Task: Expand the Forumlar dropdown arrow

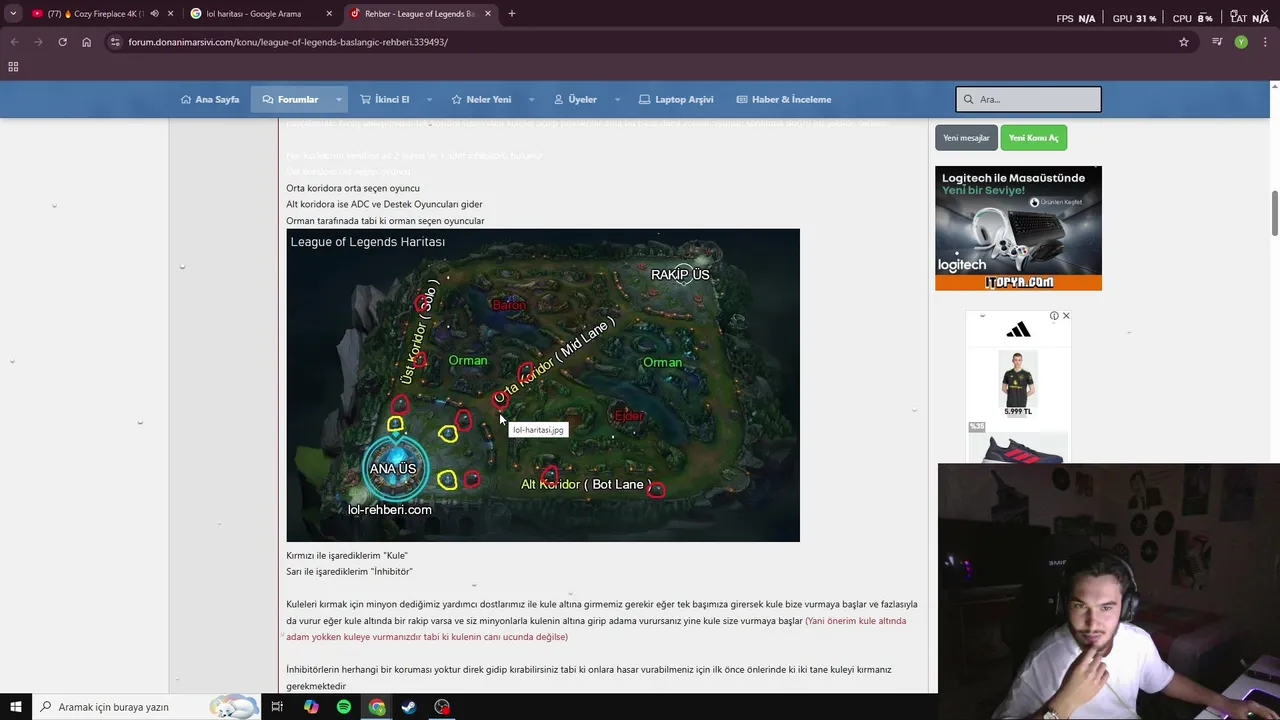Action: [338, 99]
